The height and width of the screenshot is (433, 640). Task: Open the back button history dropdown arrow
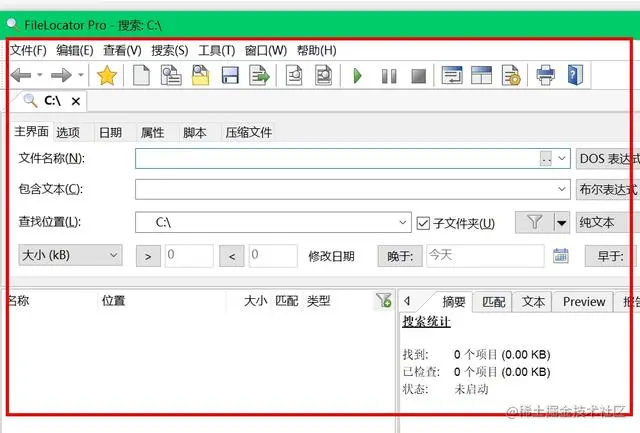[x=40, y=75]
